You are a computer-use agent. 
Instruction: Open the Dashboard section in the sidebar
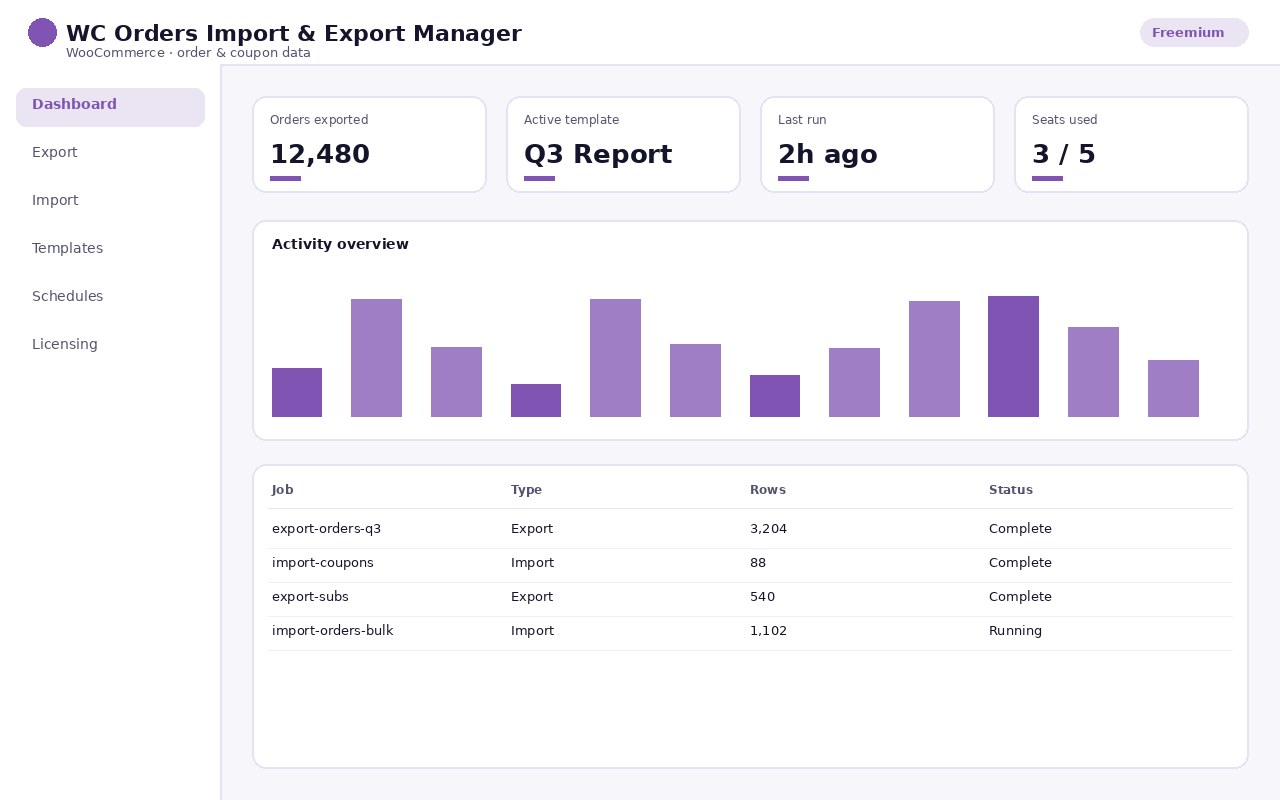[x=110, y=107]
